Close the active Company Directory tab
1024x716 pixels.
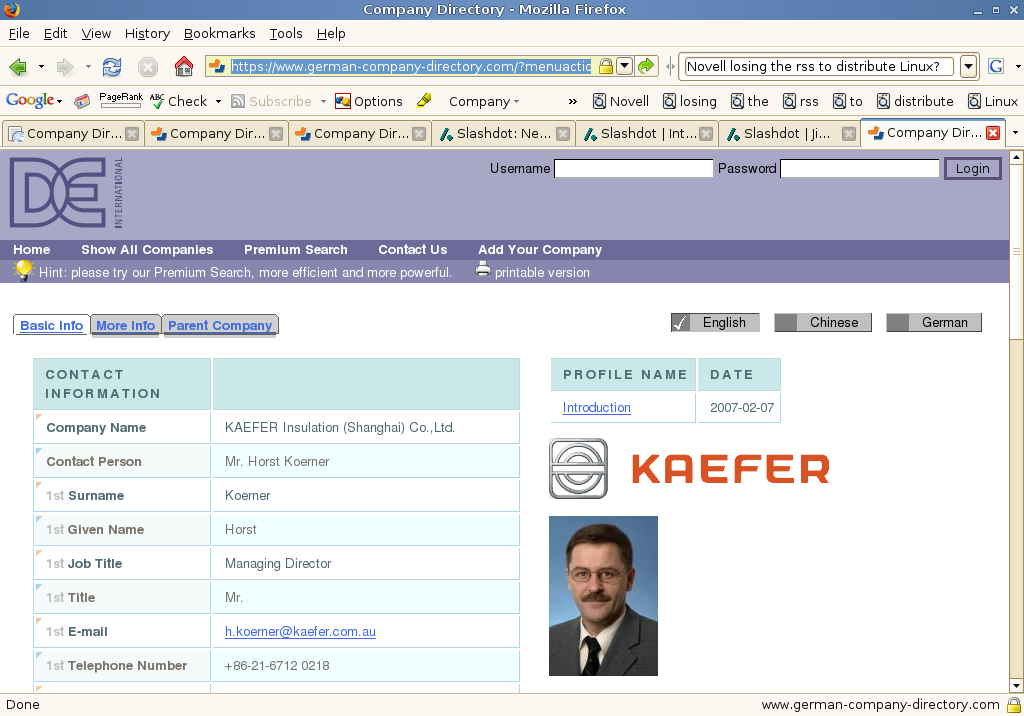[x=992, y=133]
